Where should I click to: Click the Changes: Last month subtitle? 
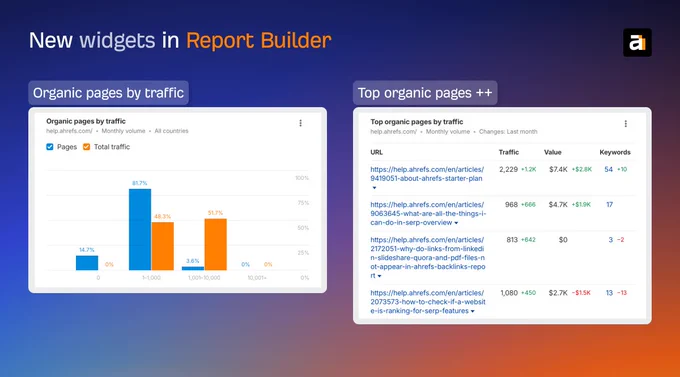508,131
